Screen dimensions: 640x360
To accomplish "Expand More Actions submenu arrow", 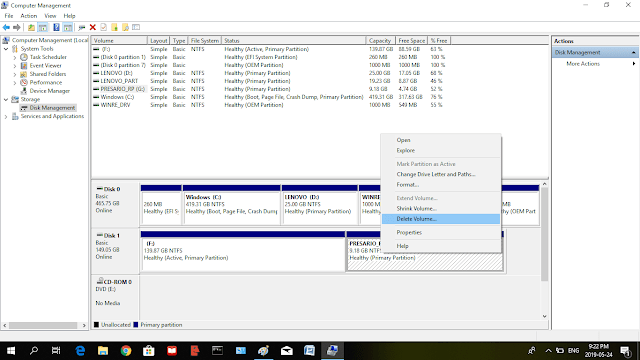I will point(633,64).
